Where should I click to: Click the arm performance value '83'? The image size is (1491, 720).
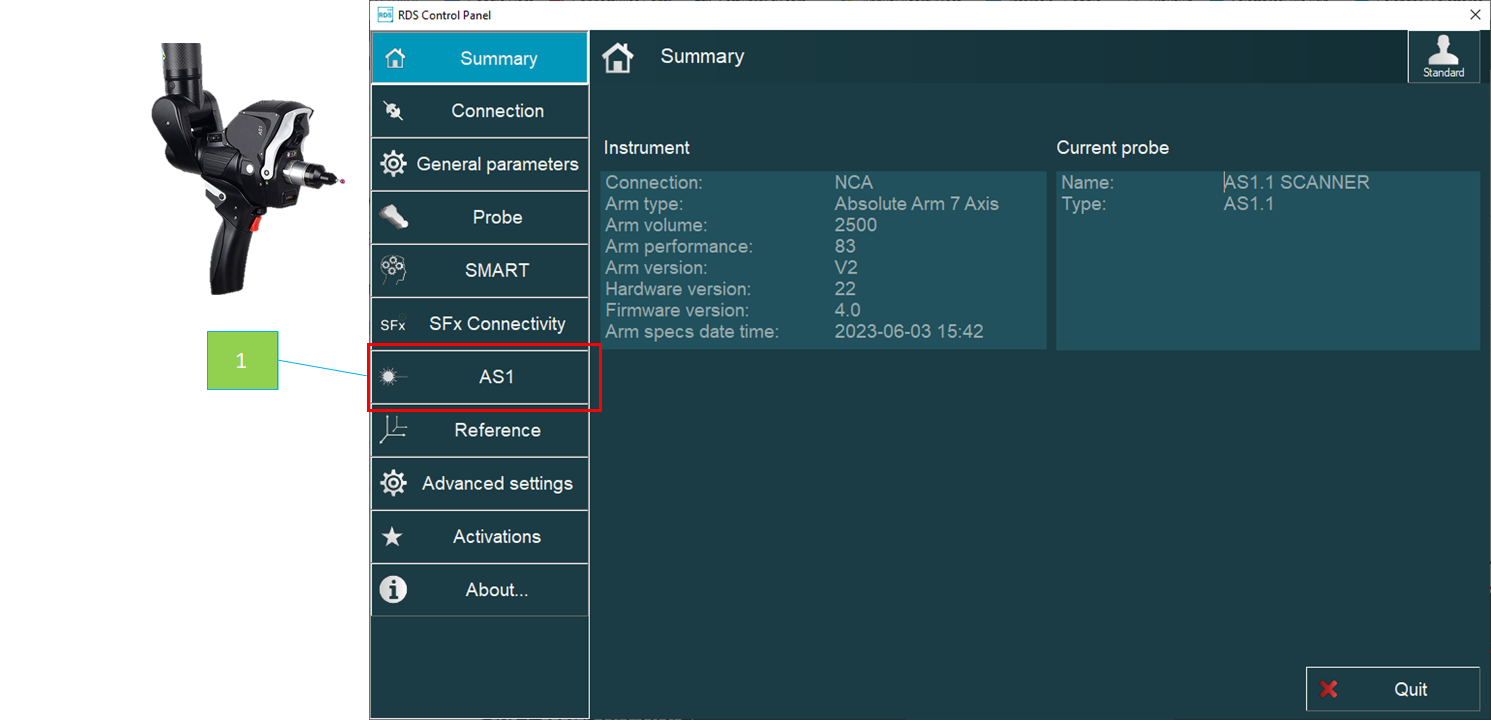[x=845, y=246]
